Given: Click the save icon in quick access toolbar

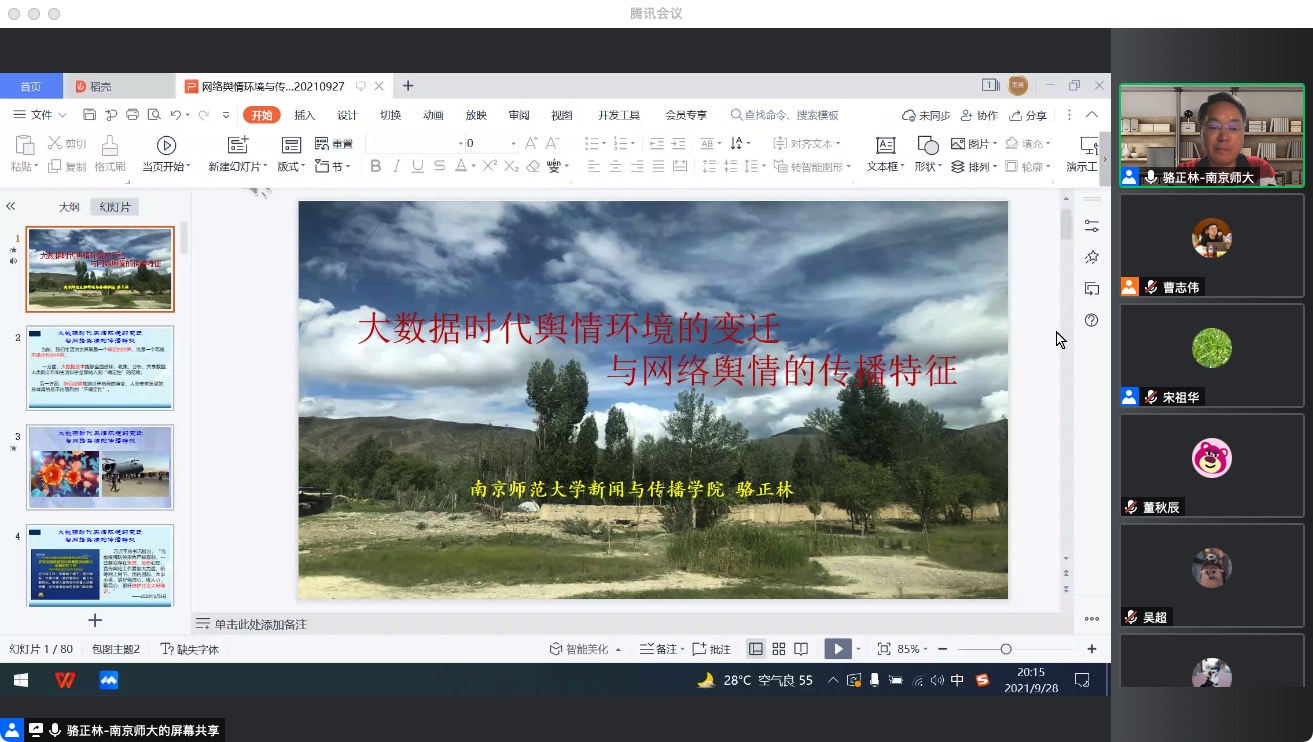Looking at the screenshot, I should [90, 115].
